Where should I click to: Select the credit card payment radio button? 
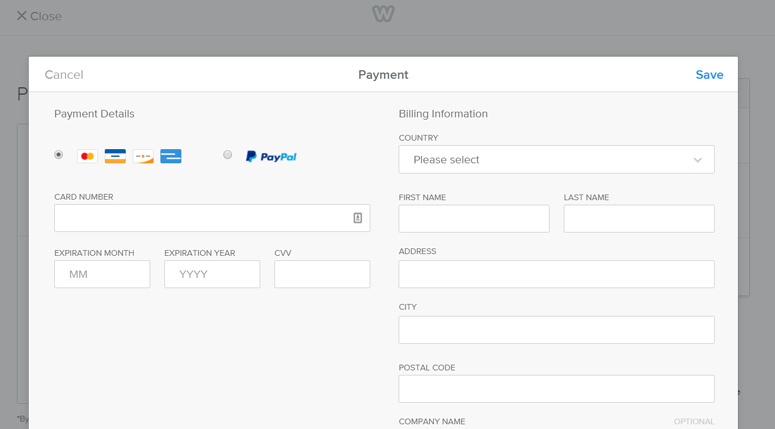point(58,155)
